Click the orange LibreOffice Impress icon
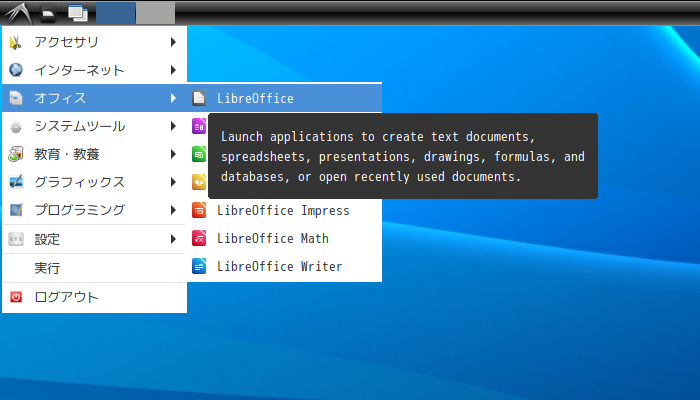Screen dimensions: 700x400 coord(199,210)
